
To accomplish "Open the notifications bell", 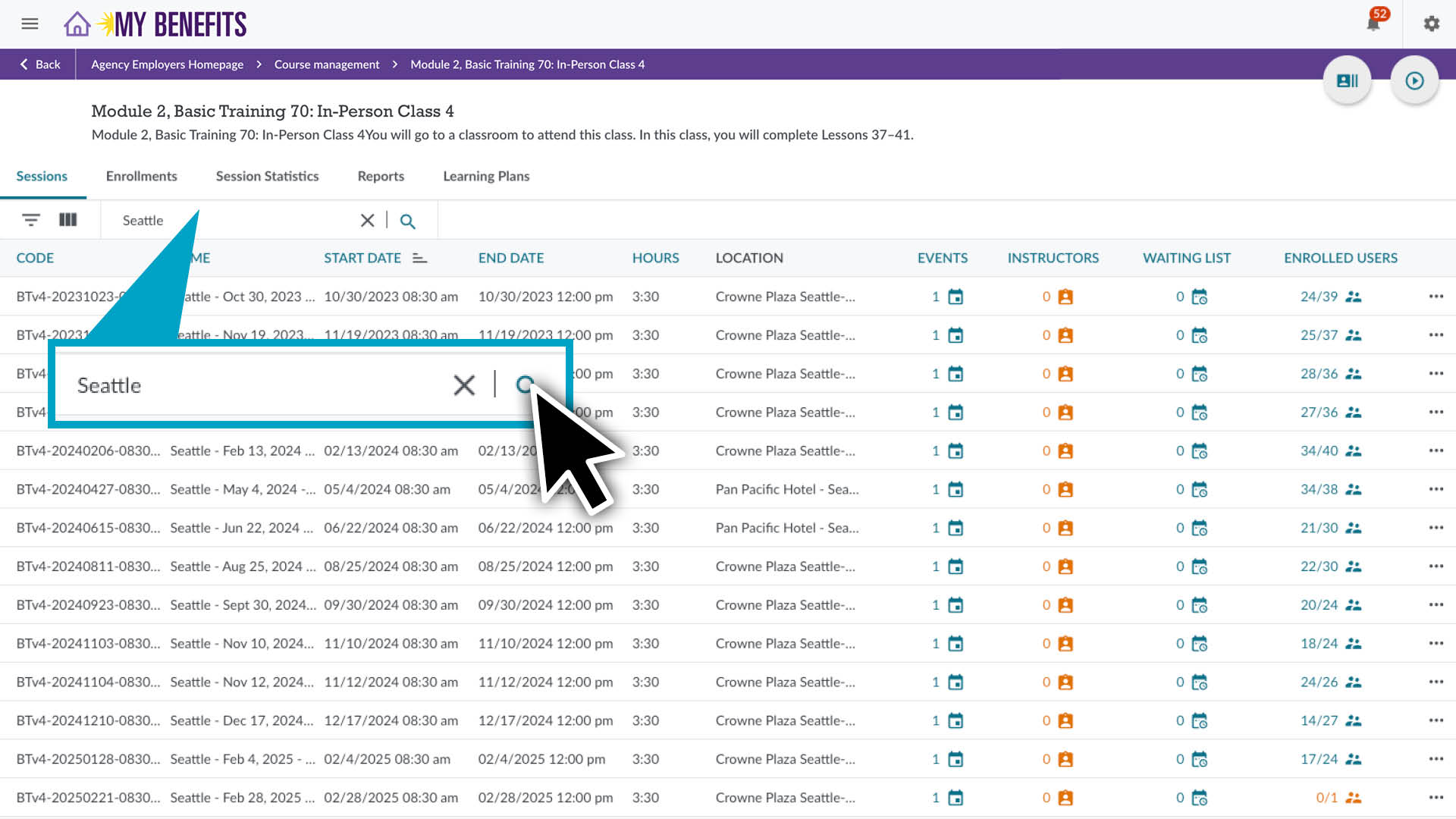I will [x=1373, y=24].
